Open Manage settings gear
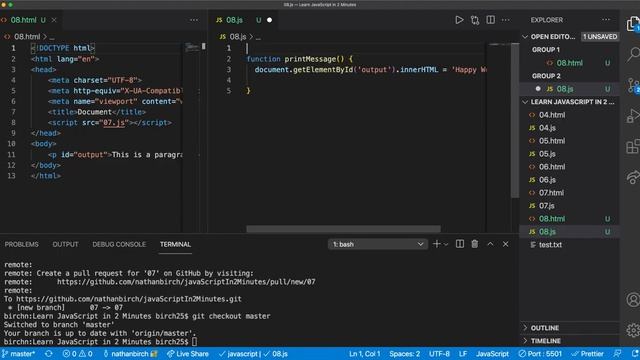The image size is (640, 360). tap(633, 330)
